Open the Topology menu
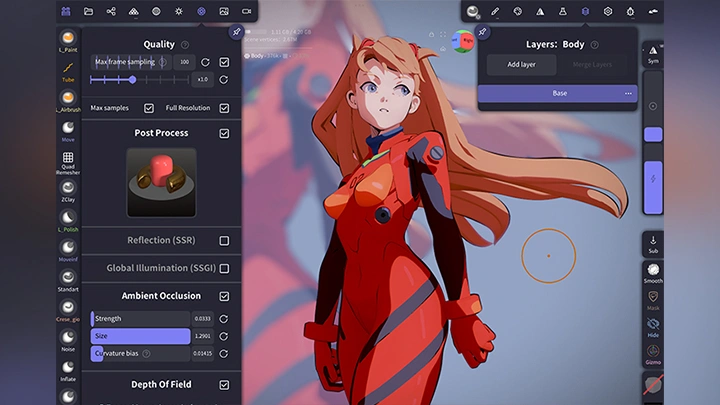This screenshot has width=720, height=405. 134,11
